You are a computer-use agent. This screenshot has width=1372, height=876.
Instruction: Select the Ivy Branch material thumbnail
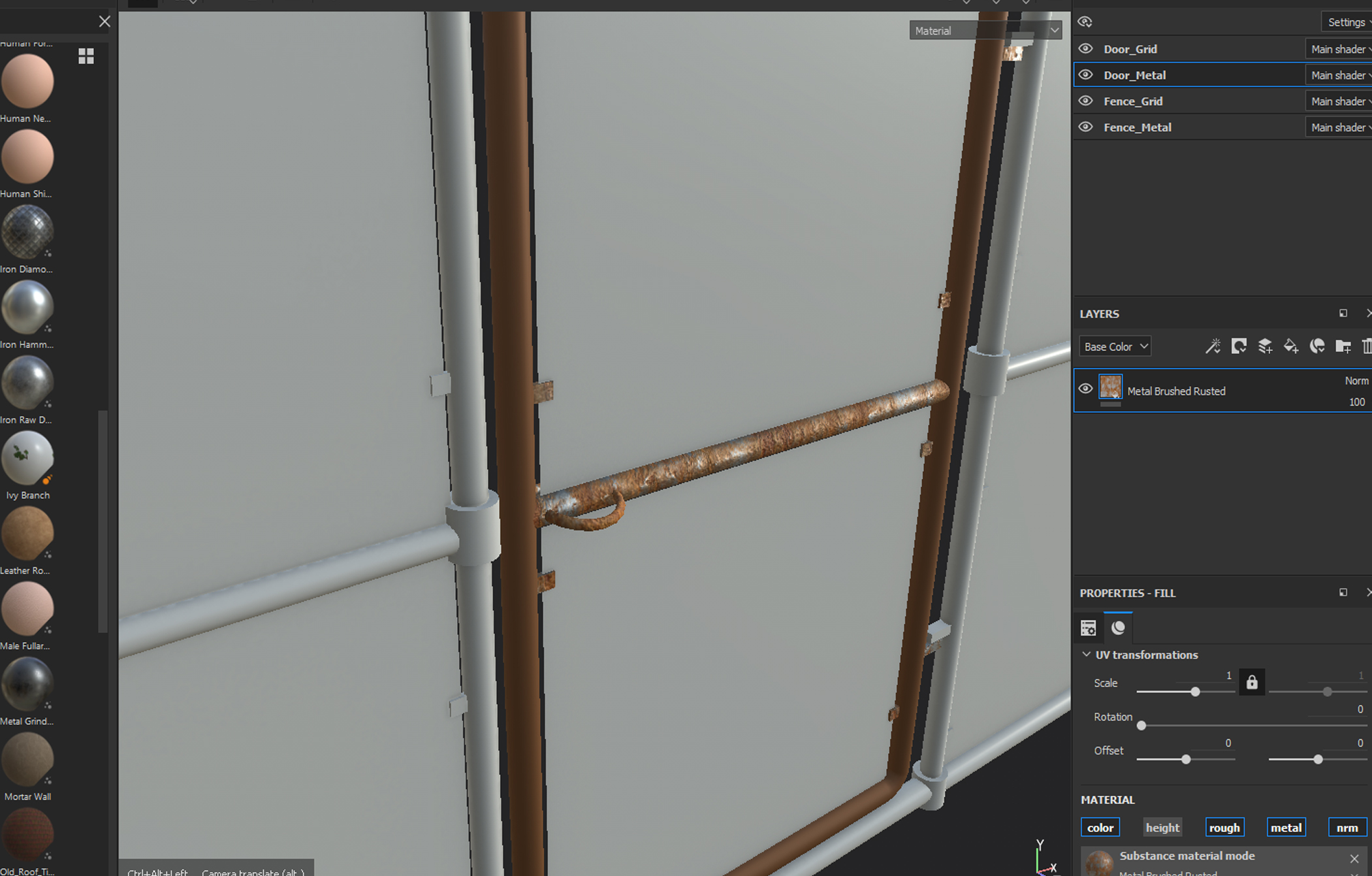pos(27,457)
